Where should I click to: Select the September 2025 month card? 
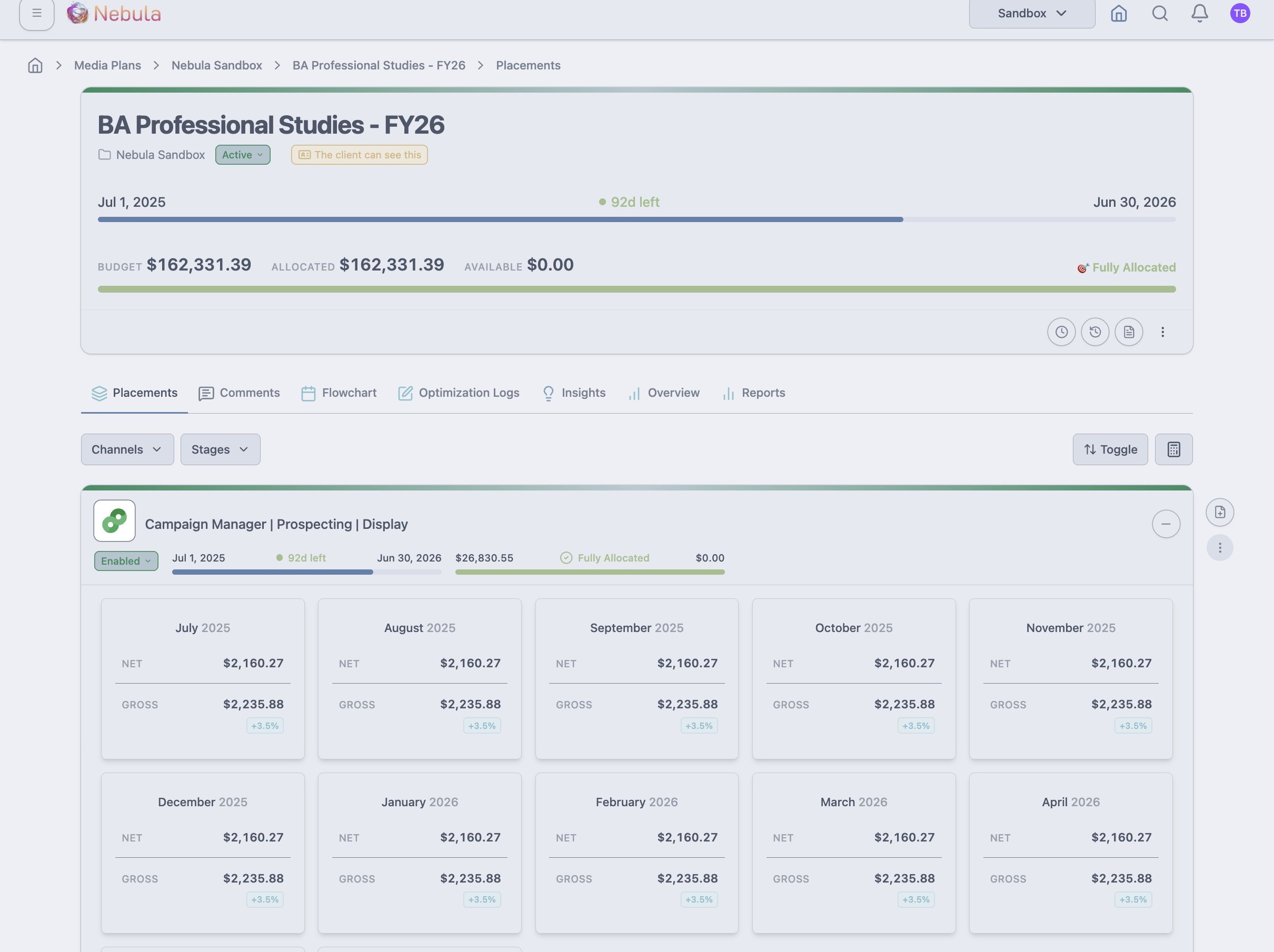[x=636, y=678]
